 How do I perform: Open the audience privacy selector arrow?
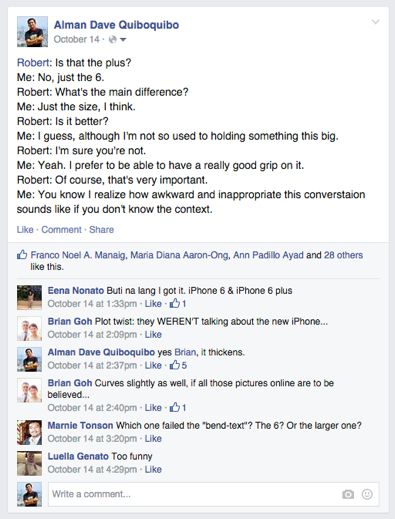(123, 40)
